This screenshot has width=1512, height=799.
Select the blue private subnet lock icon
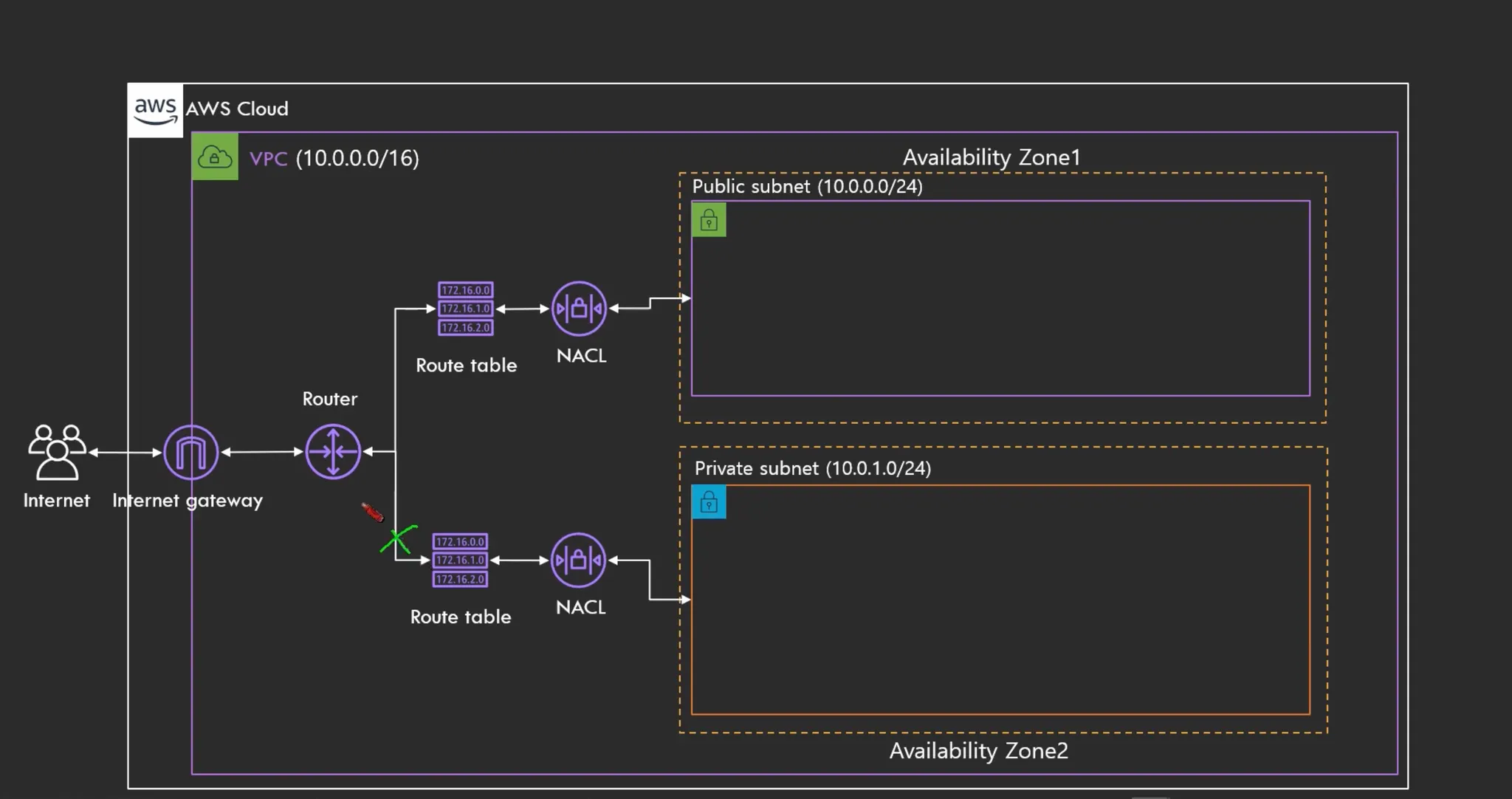[x=709, y=502]
